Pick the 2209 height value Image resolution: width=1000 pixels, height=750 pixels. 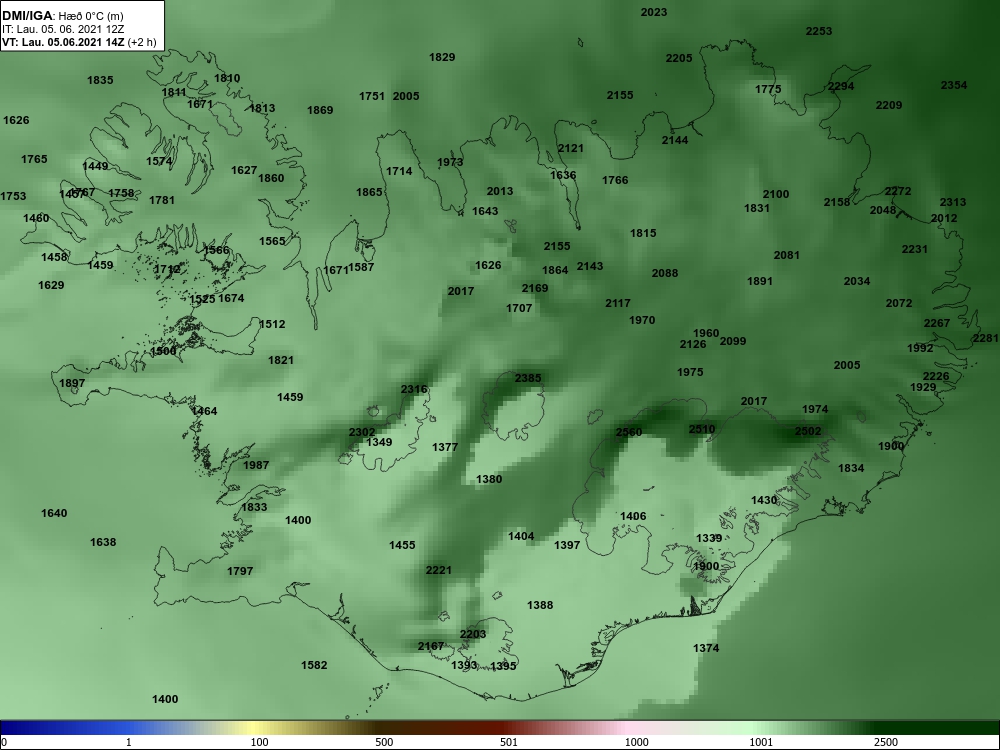click(888, 105)
